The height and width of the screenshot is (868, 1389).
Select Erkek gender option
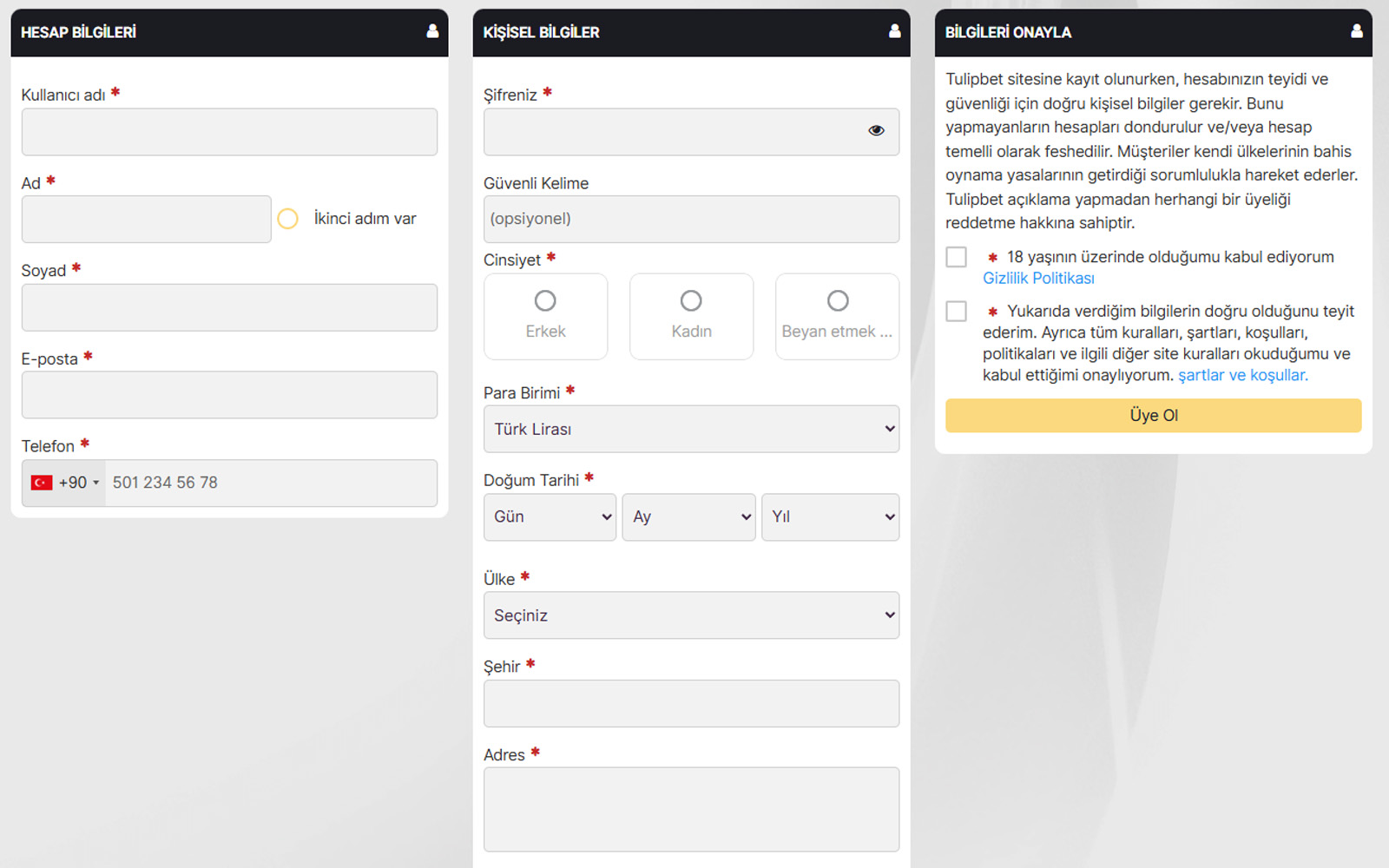click(x=545, y=301)
